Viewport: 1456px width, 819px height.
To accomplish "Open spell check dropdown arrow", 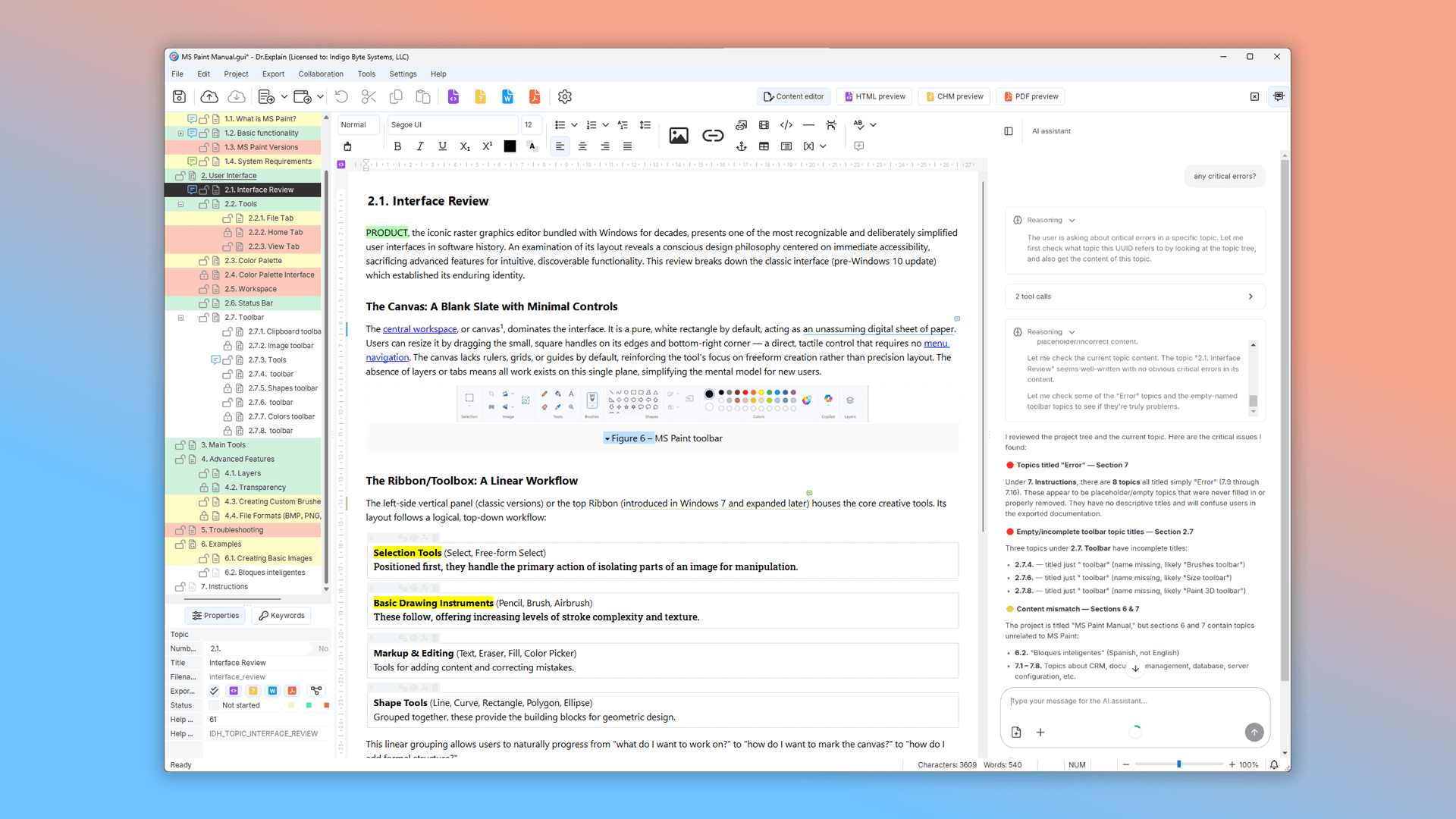I will 873,125.
